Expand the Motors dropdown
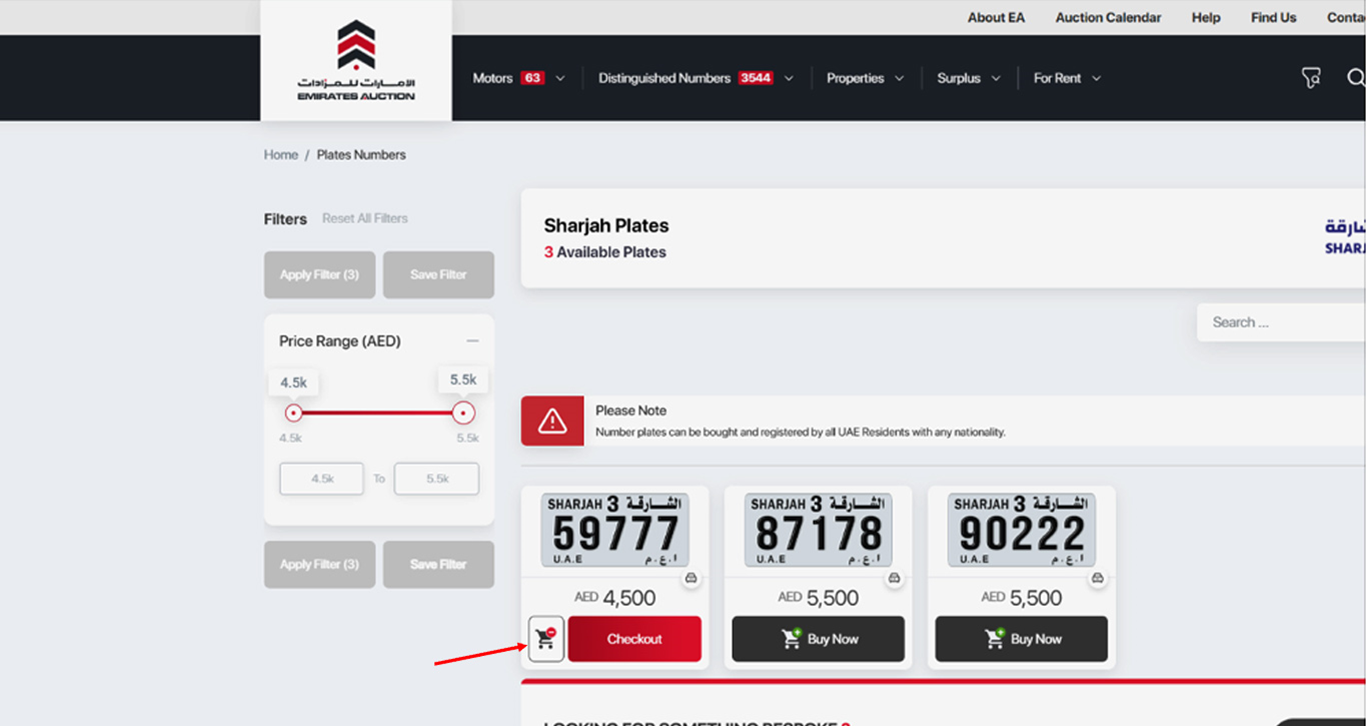The image size is (1366, 726). pyautogui.click(x=560, y=77)
